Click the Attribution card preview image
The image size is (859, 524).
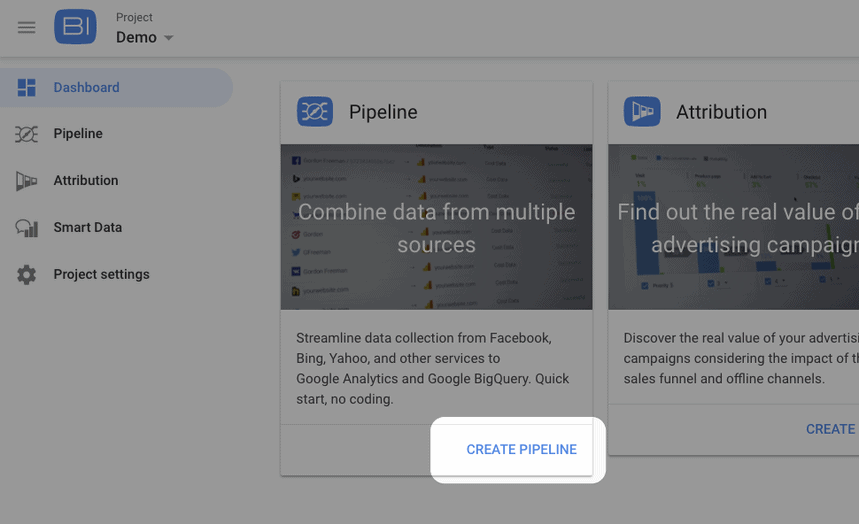pyautogui.click(x=733, y=227)
